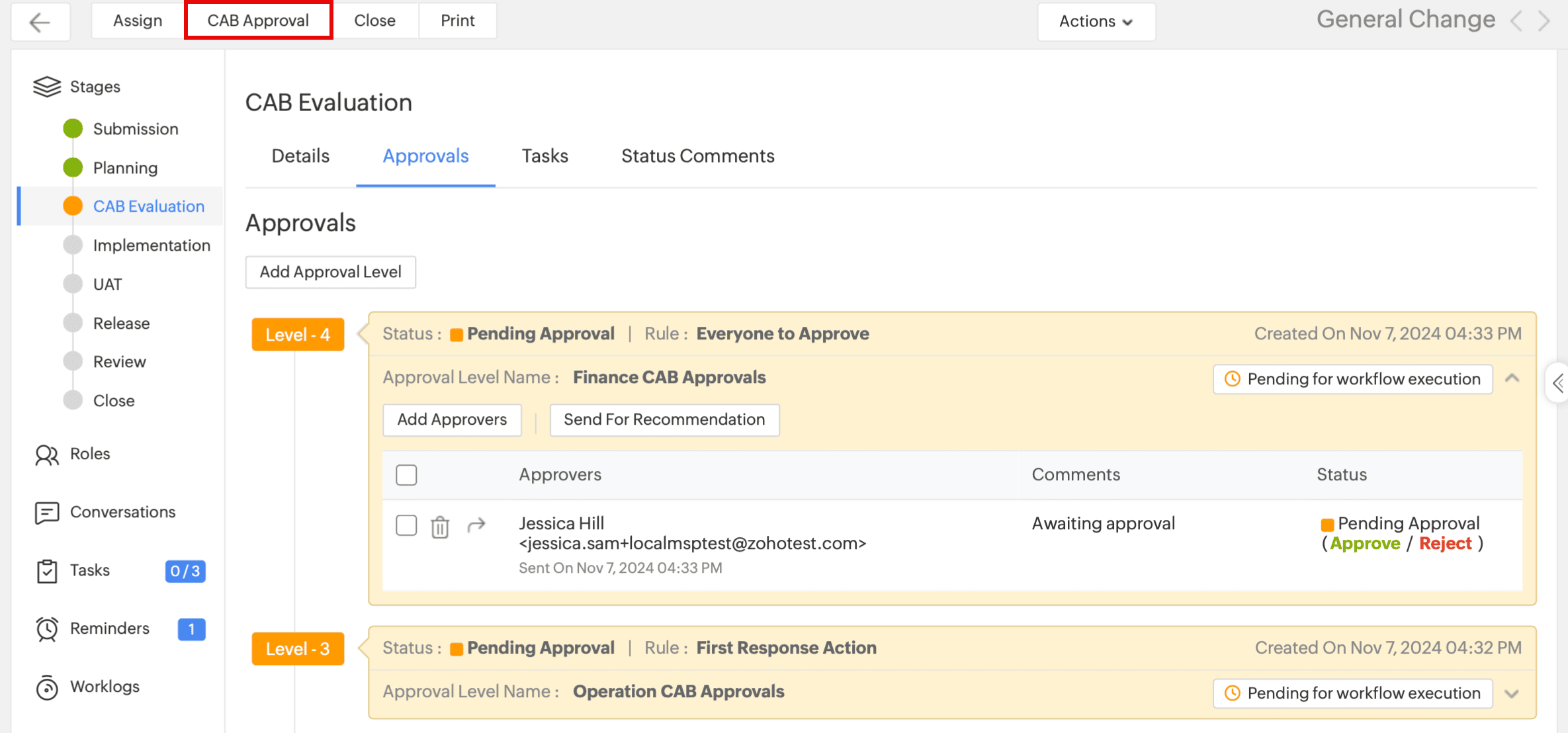
Task: Open the Reminders clock icon
Action: [47, 628]
